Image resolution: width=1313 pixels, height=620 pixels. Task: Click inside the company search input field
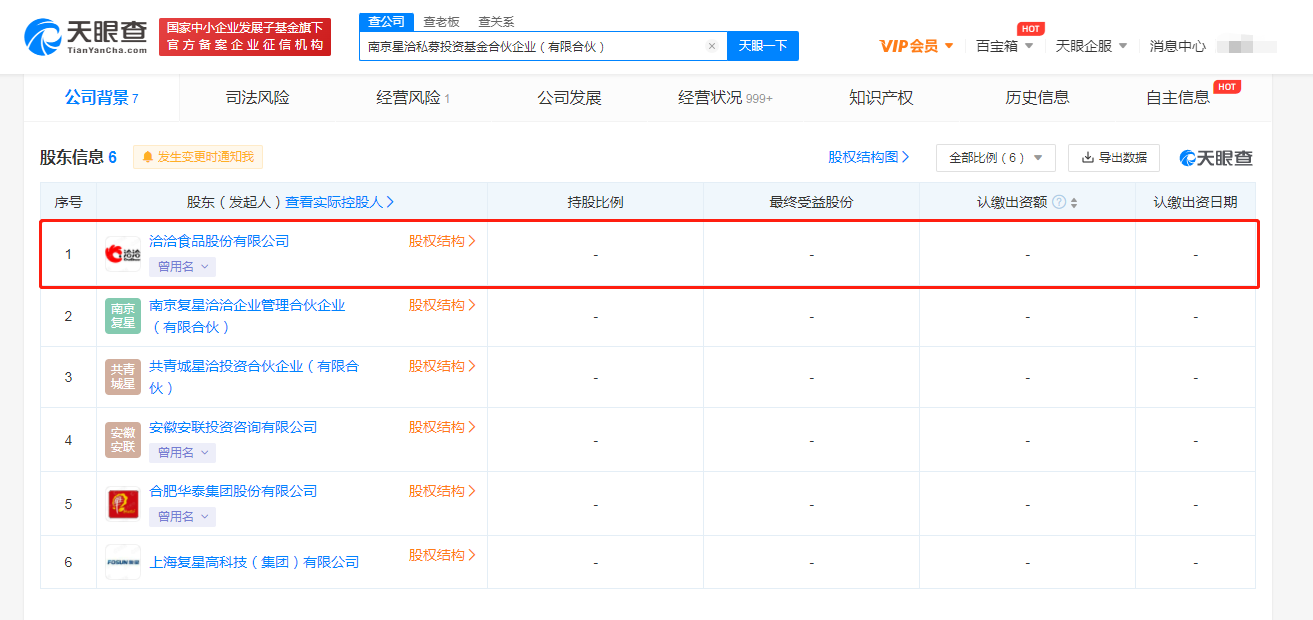coord(535,46)
